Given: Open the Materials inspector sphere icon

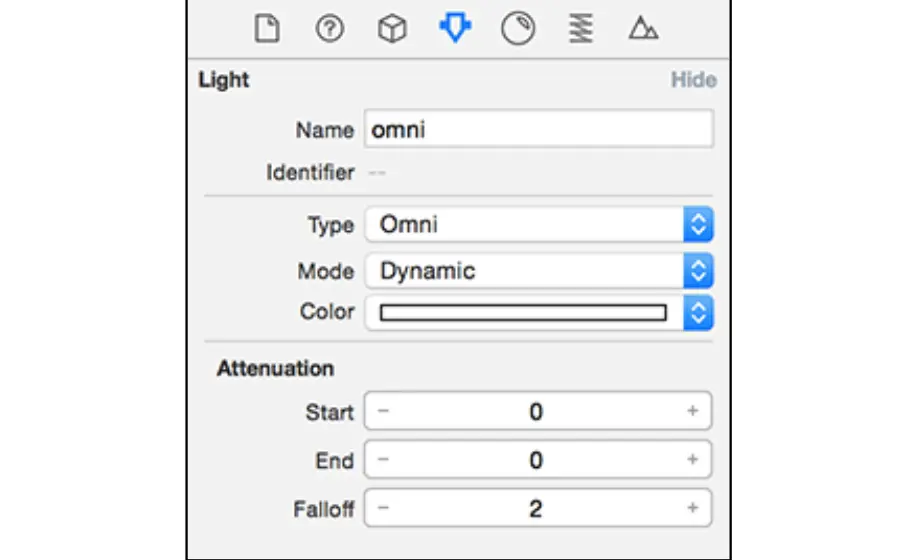Looking at the screenshot, I should 518,29.
